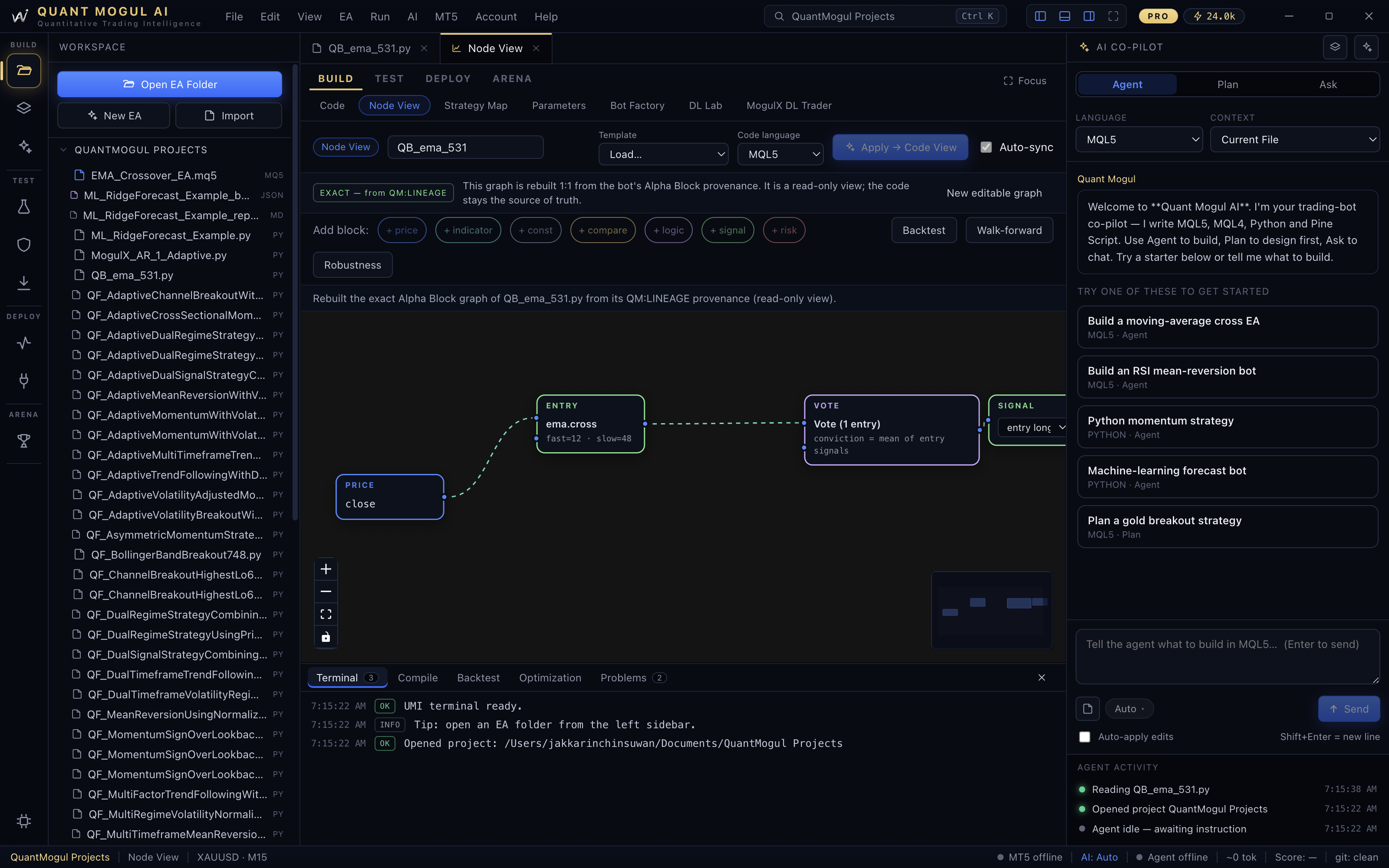Open the flask Test icon in sidebar
The image size is (1389, 868).
(x=23, y=207)
